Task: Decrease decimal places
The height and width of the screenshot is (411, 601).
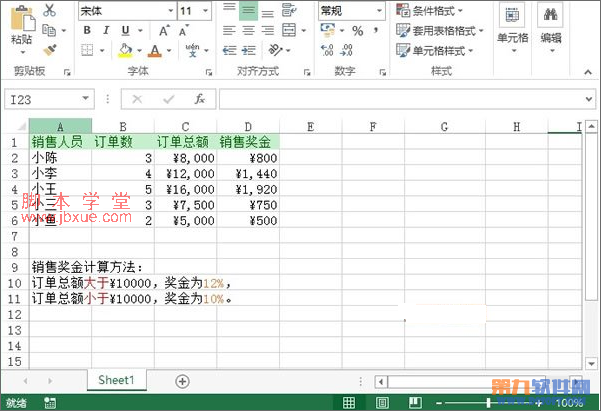Action: click(346, 50)
